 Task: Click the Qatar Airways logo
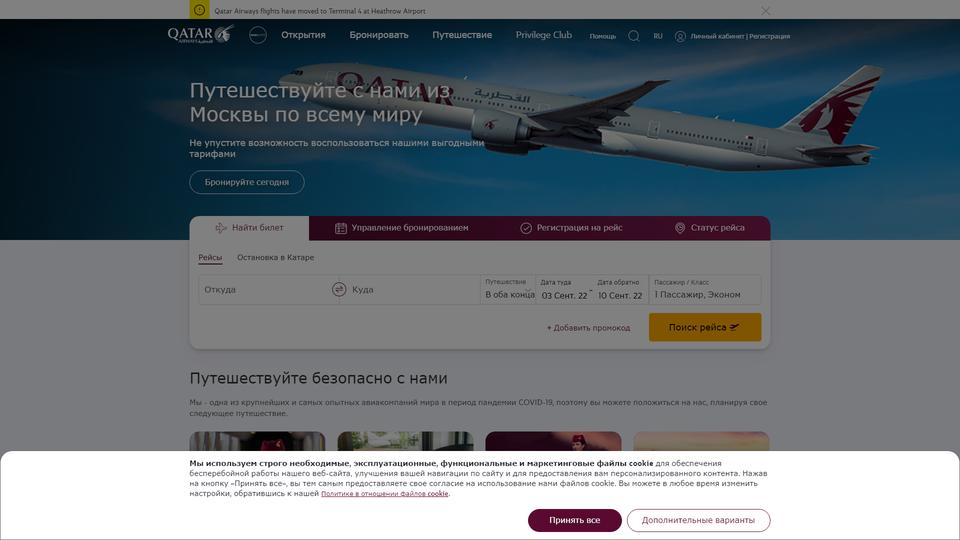click(x=201, y=34)
